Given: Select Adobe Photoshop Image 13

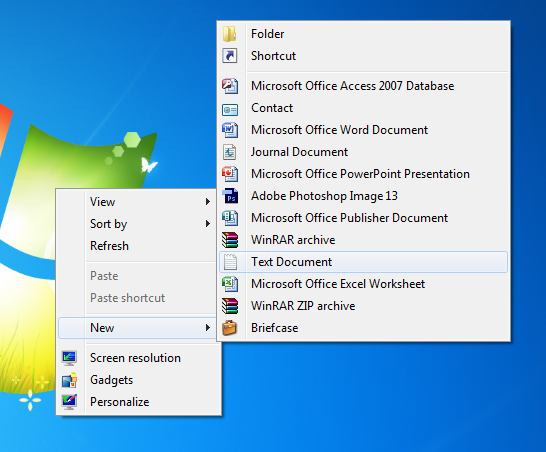Looking at the screenshot, I should click(364, 196).
